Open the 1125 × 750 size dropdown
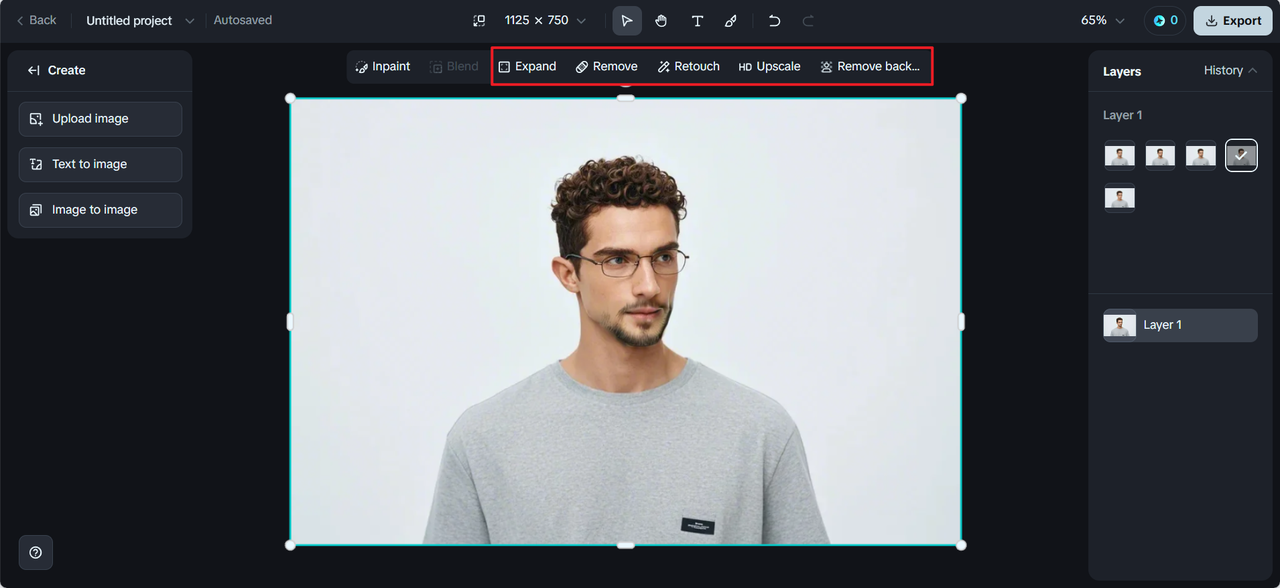1280x588 pixels. pyautogui.click(x=545, y=20)
